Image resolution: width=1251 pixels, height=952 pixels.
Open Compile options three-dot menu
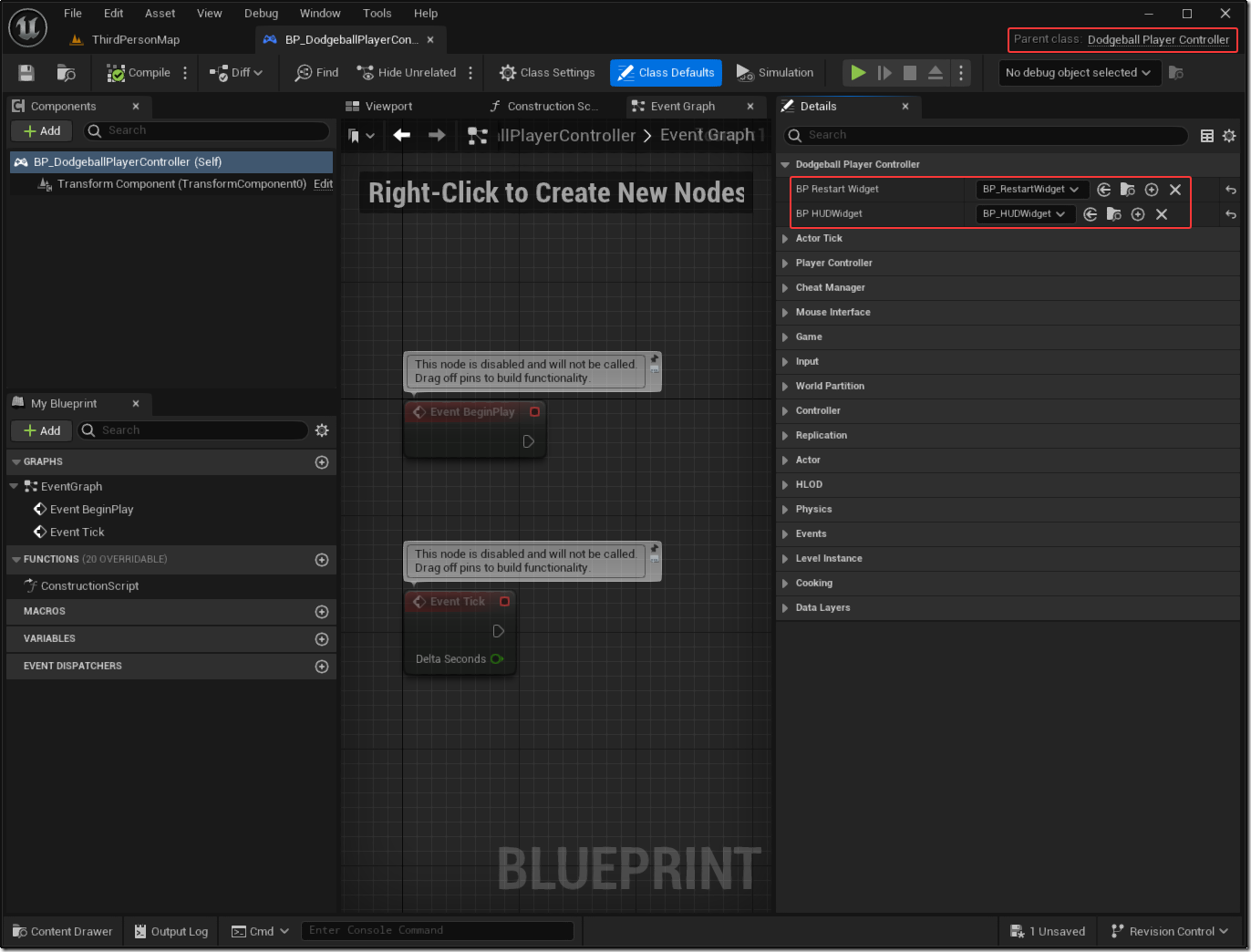click(x=185, y=73)
